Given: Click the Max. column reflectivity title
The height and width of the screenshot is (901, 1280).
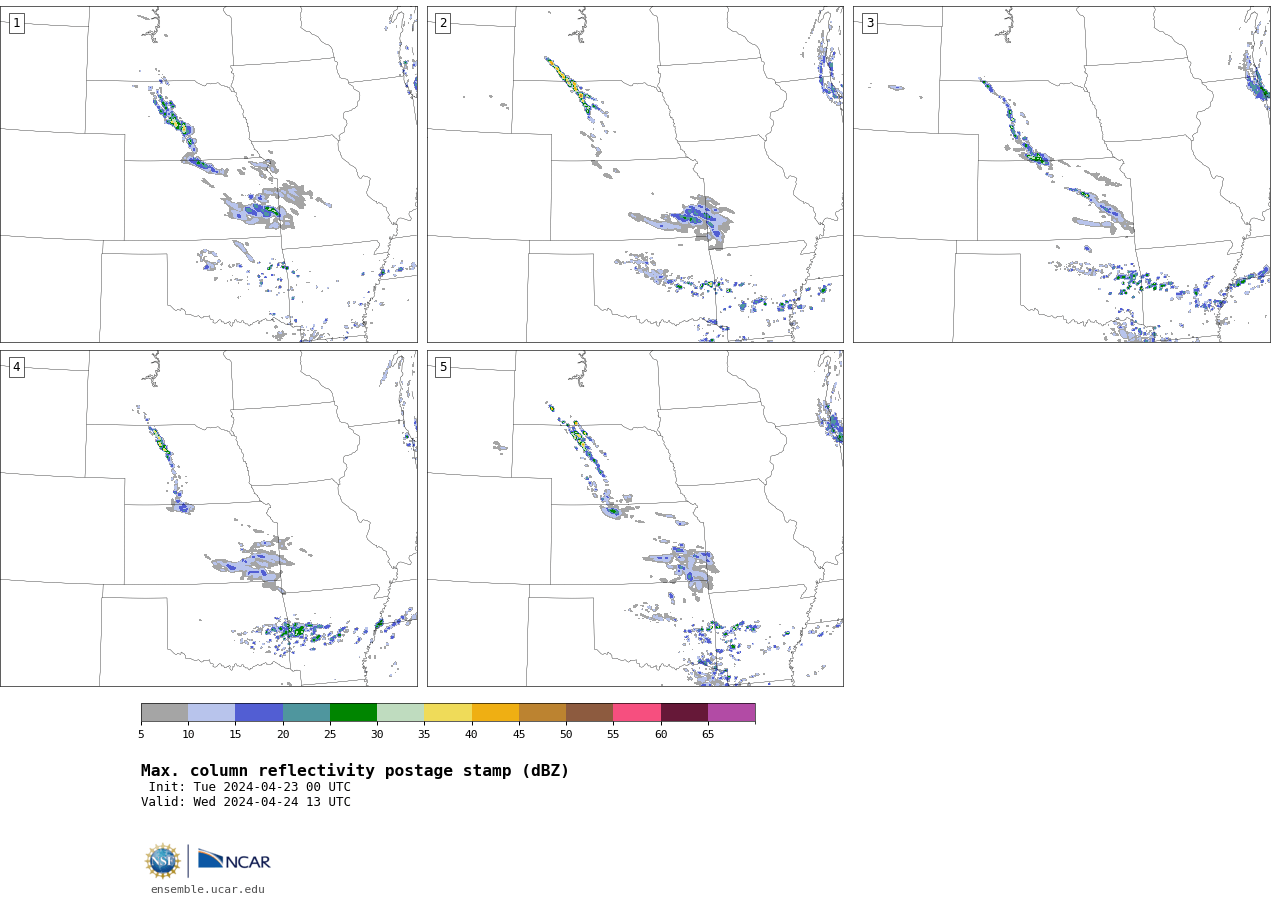Looking at the screenshot, I should 355,771.
